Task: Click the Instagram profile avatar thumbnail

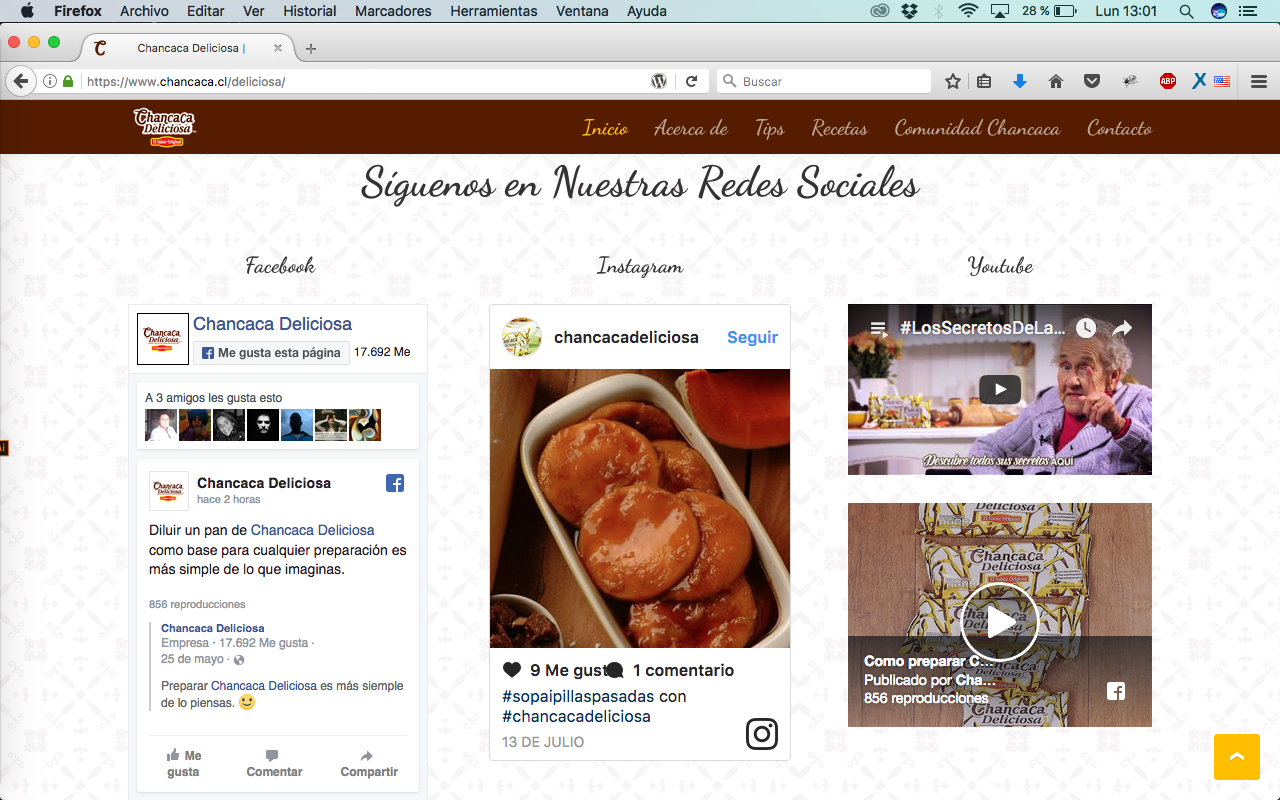Action: (x=521, y=337)
